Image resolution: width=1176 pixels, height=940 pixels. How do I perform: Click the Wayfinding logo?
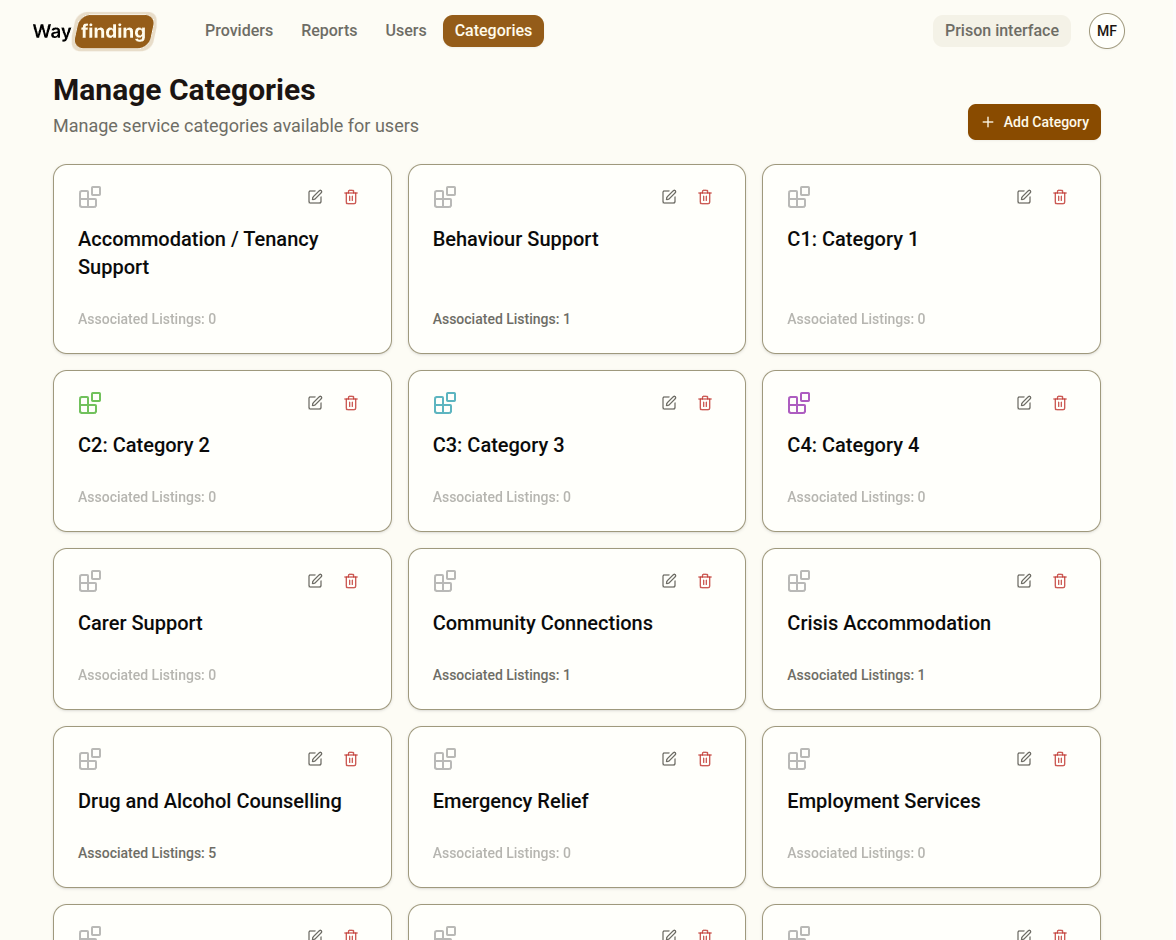pos(93,31)
